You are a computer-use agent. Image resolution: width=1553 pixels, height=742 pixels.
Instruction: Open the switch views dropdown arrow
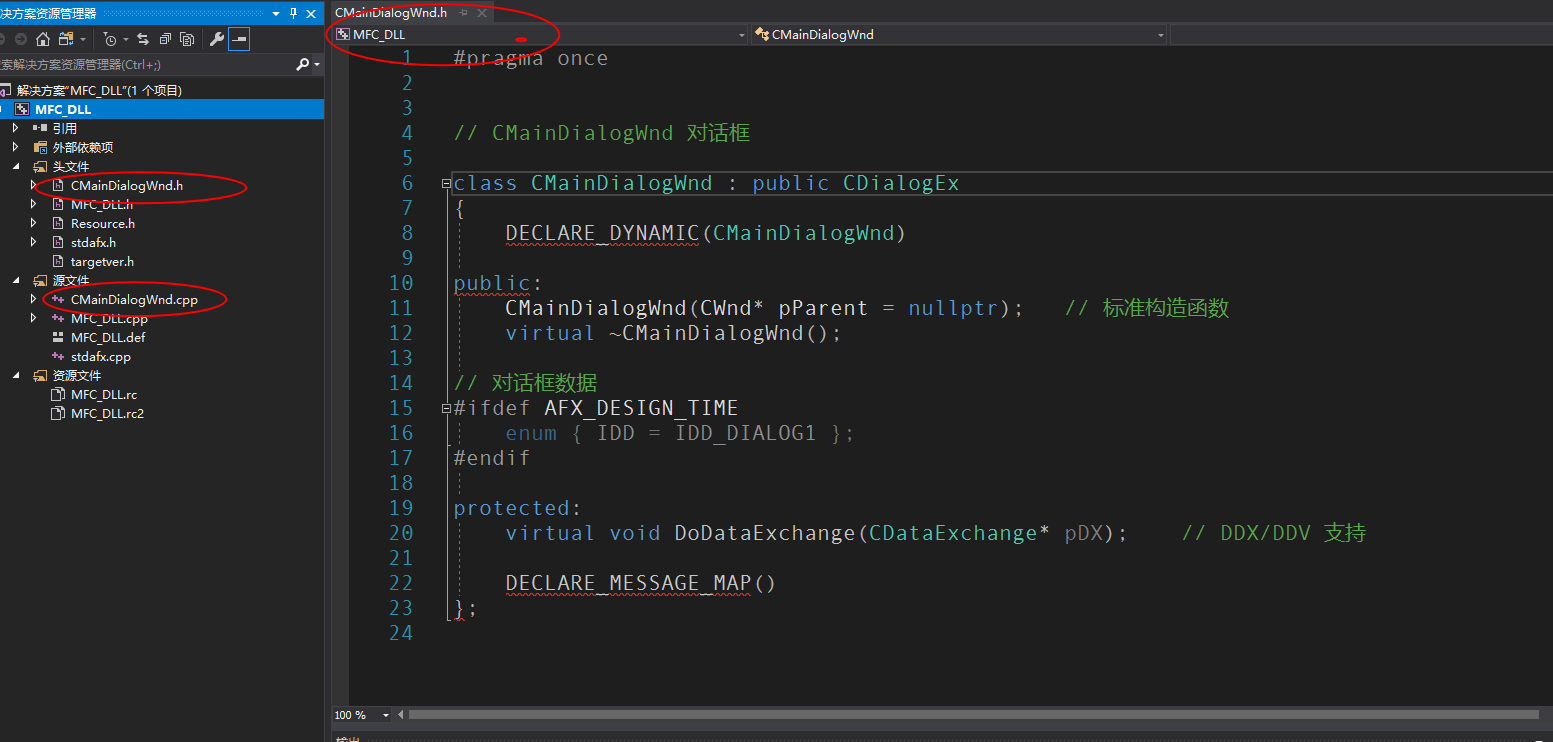[83, 39]
